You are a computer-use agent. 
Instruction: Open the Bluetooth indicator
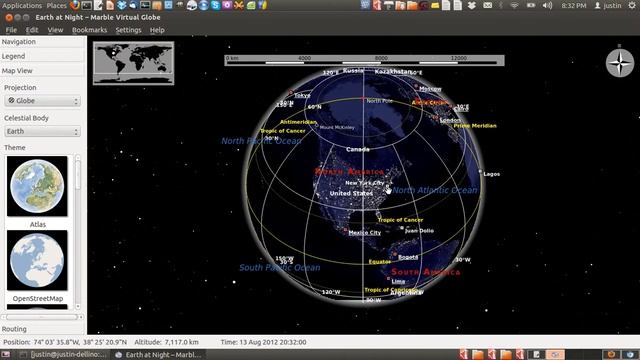coord(501,5)
